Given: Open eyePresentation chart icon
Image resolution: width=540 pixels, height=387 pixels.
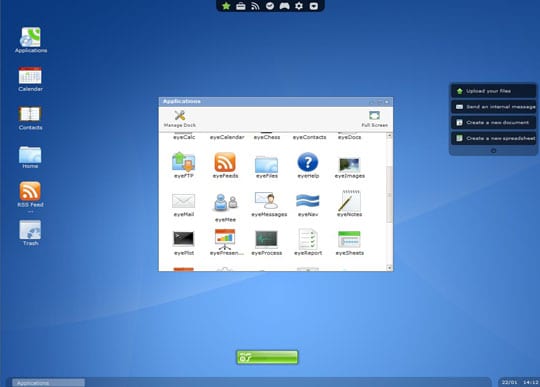Looking at the screenshot, I should click(225, 239).
